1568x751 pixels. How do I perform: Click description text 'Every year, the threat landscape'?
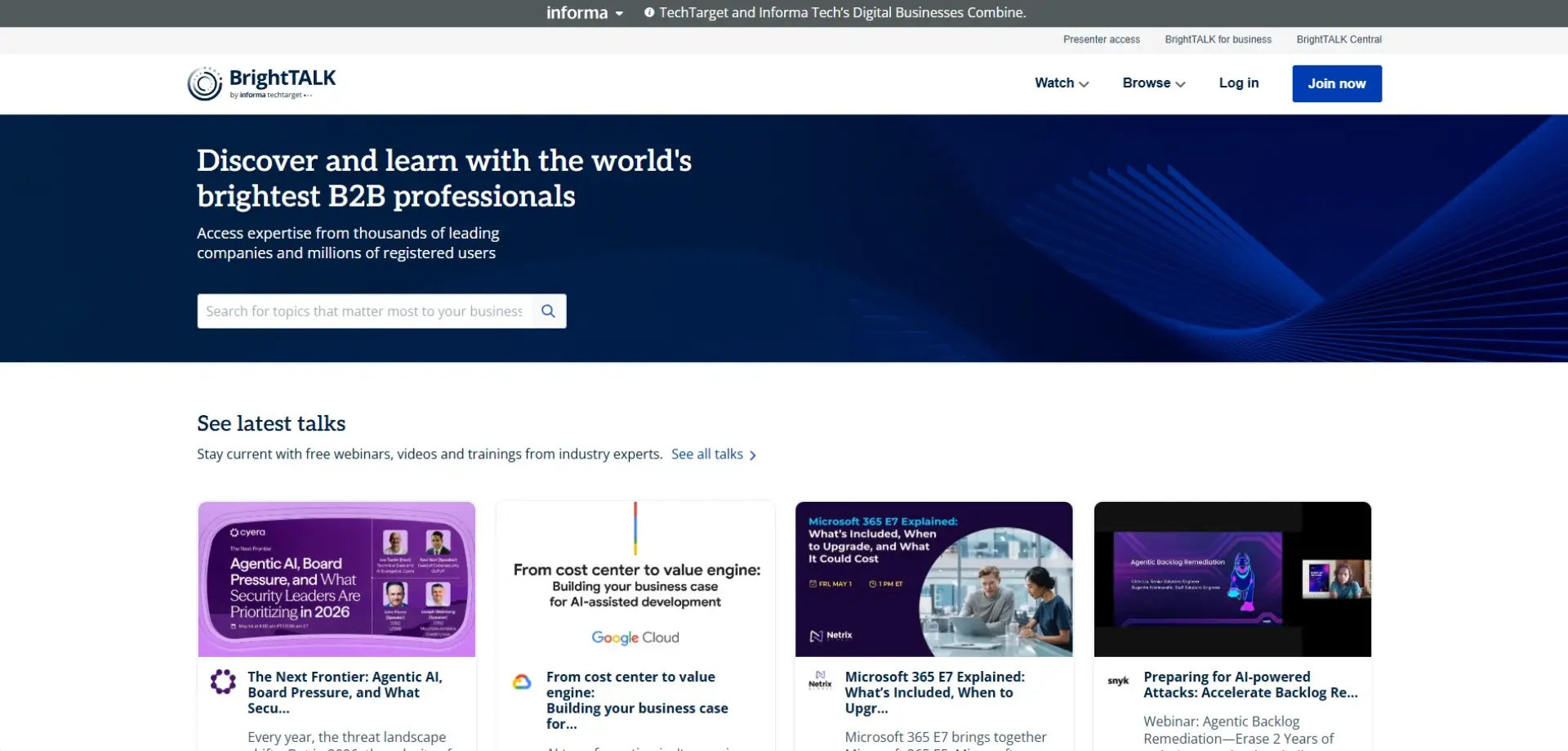pos(347,738)
